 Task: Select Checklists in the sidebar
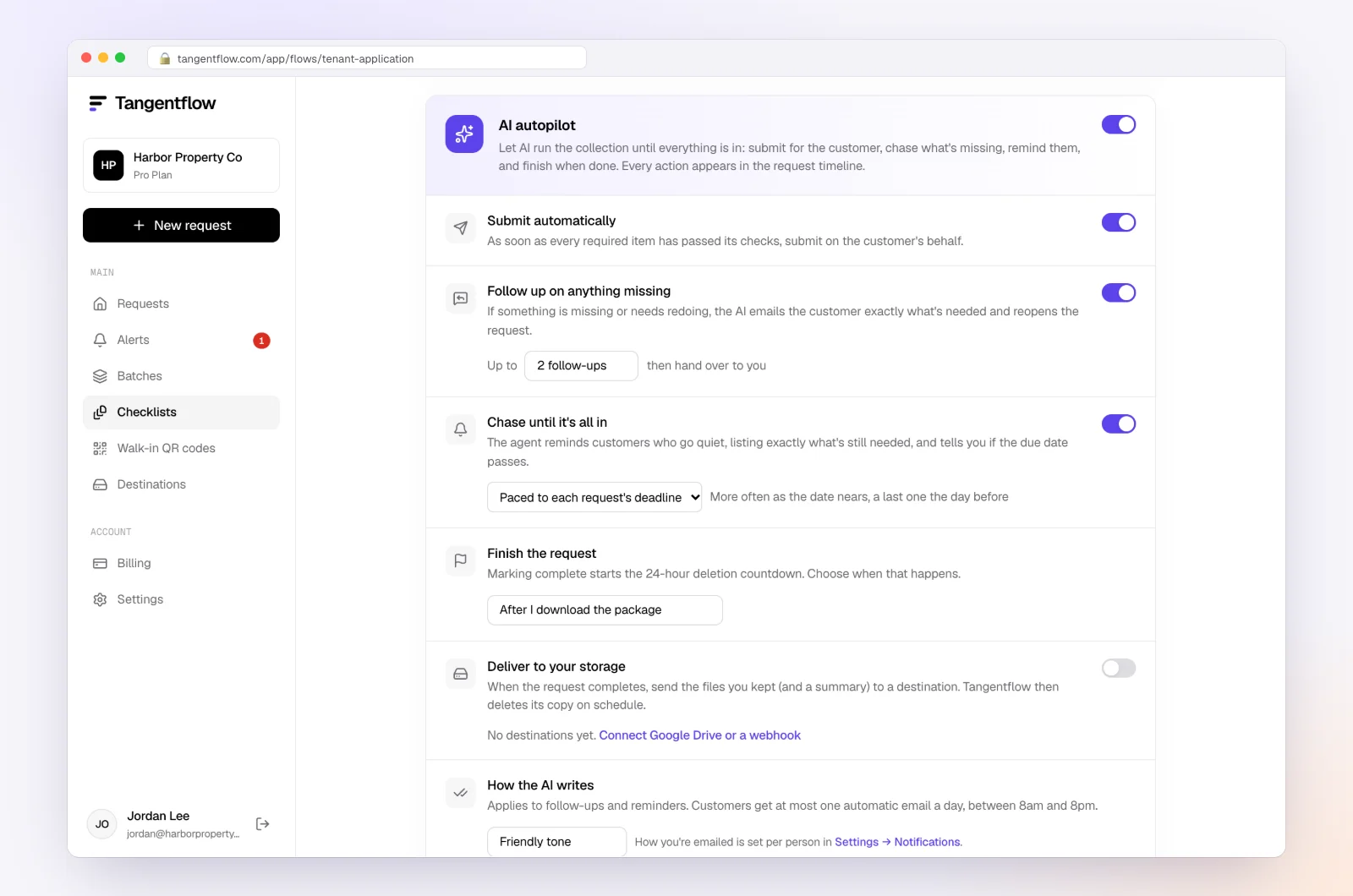181,412
